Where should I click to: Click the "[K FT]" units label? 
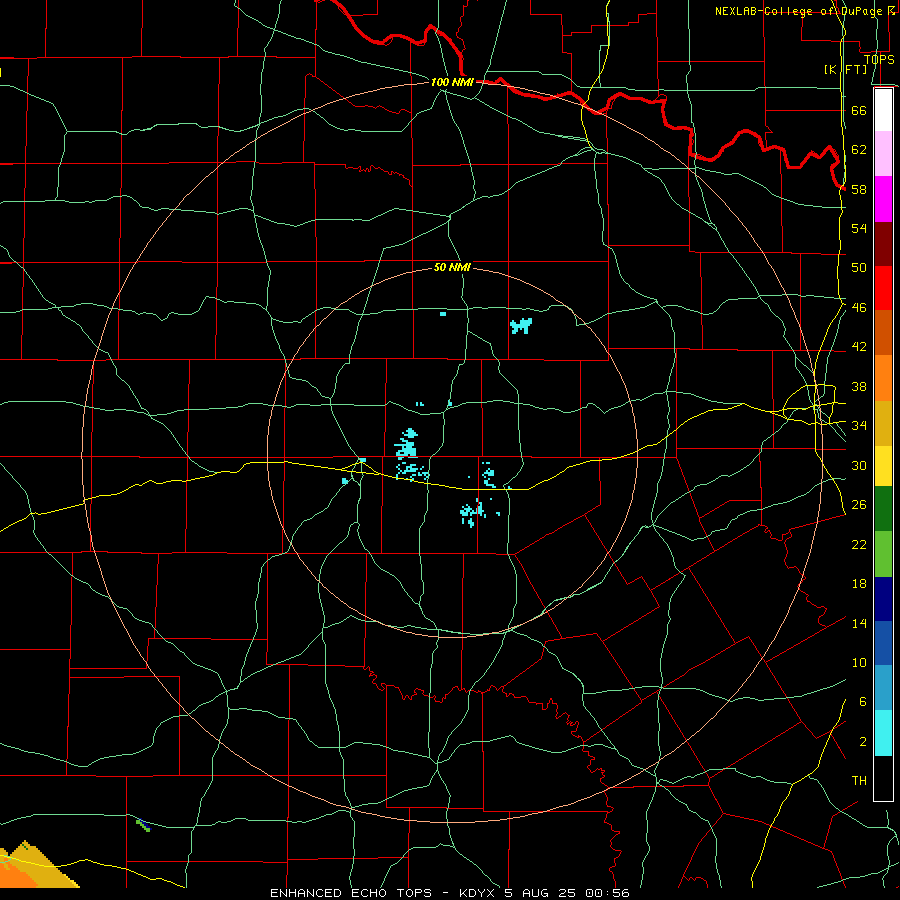[x=845, y=69]
